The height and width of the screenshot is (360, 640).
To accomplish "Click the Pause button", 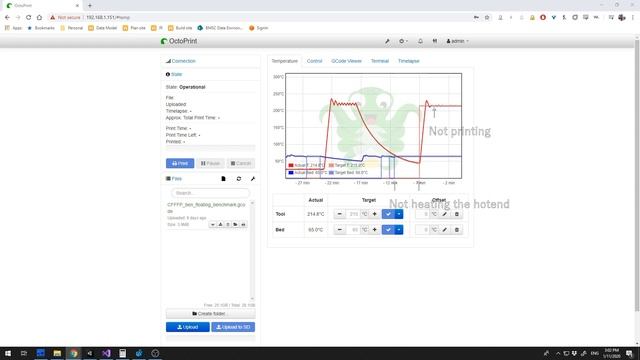I will [x=210, y=163].
